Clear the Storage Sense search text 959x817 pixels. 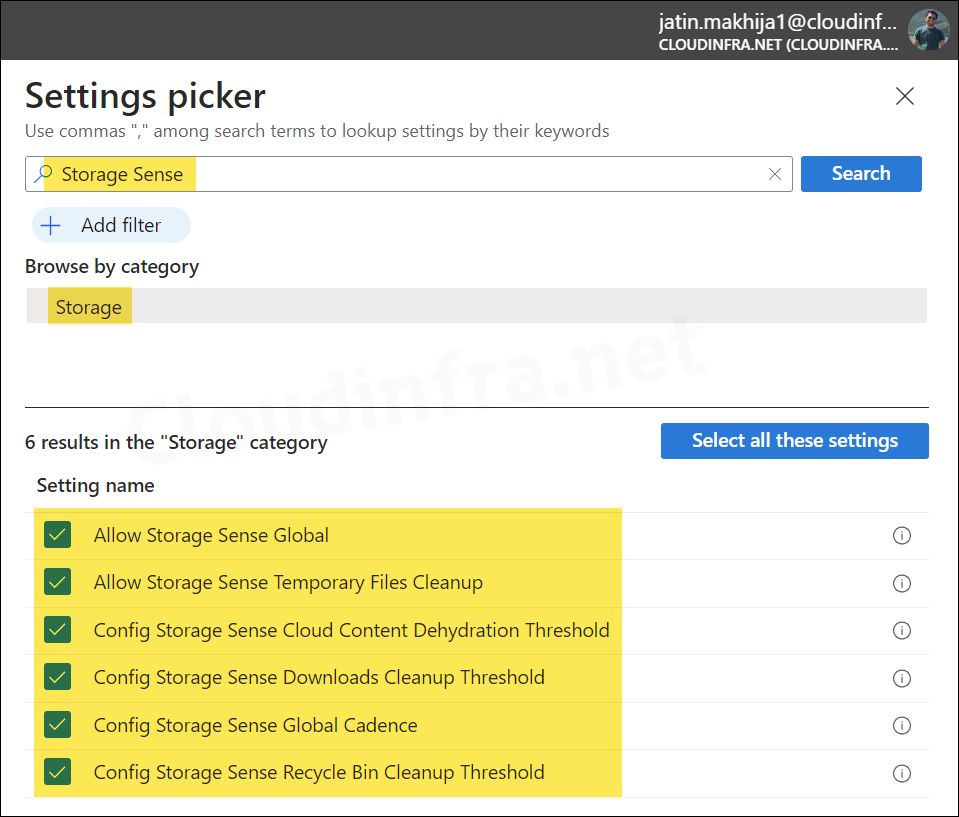775,174
